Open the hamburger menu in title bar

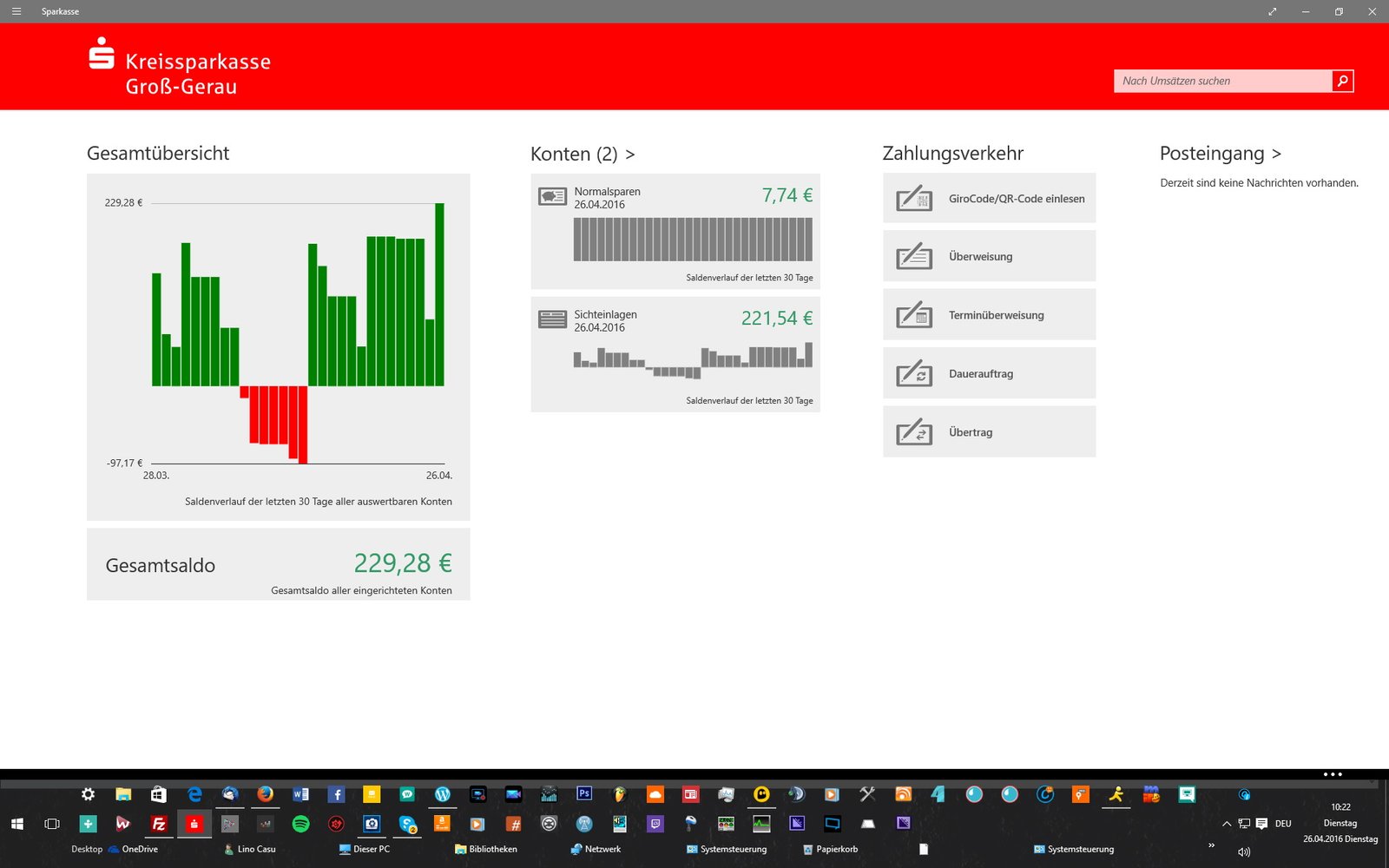coord(16,11)
